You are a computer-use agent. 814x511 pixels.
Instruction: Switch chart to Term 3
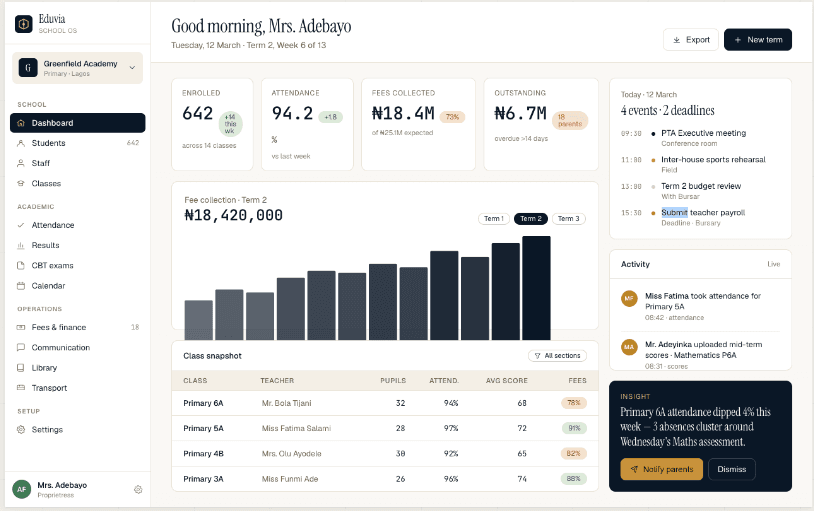coord(568,219)
